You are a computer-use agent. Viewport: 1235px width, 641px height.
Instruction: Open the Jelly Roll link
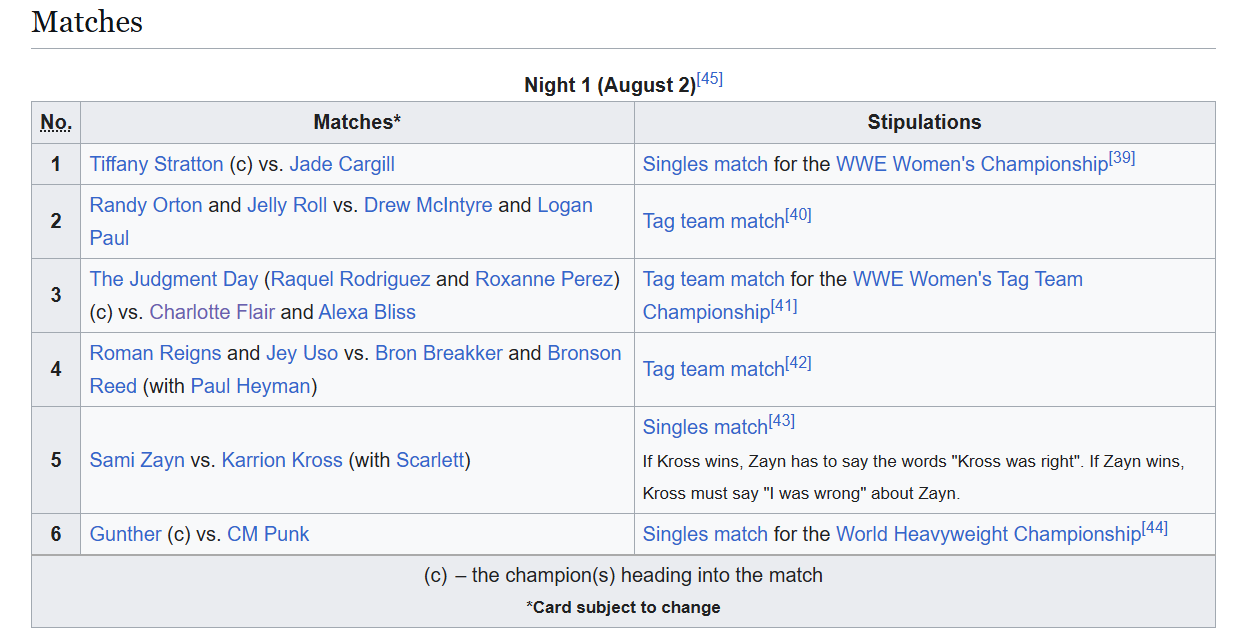click(287, 205)
